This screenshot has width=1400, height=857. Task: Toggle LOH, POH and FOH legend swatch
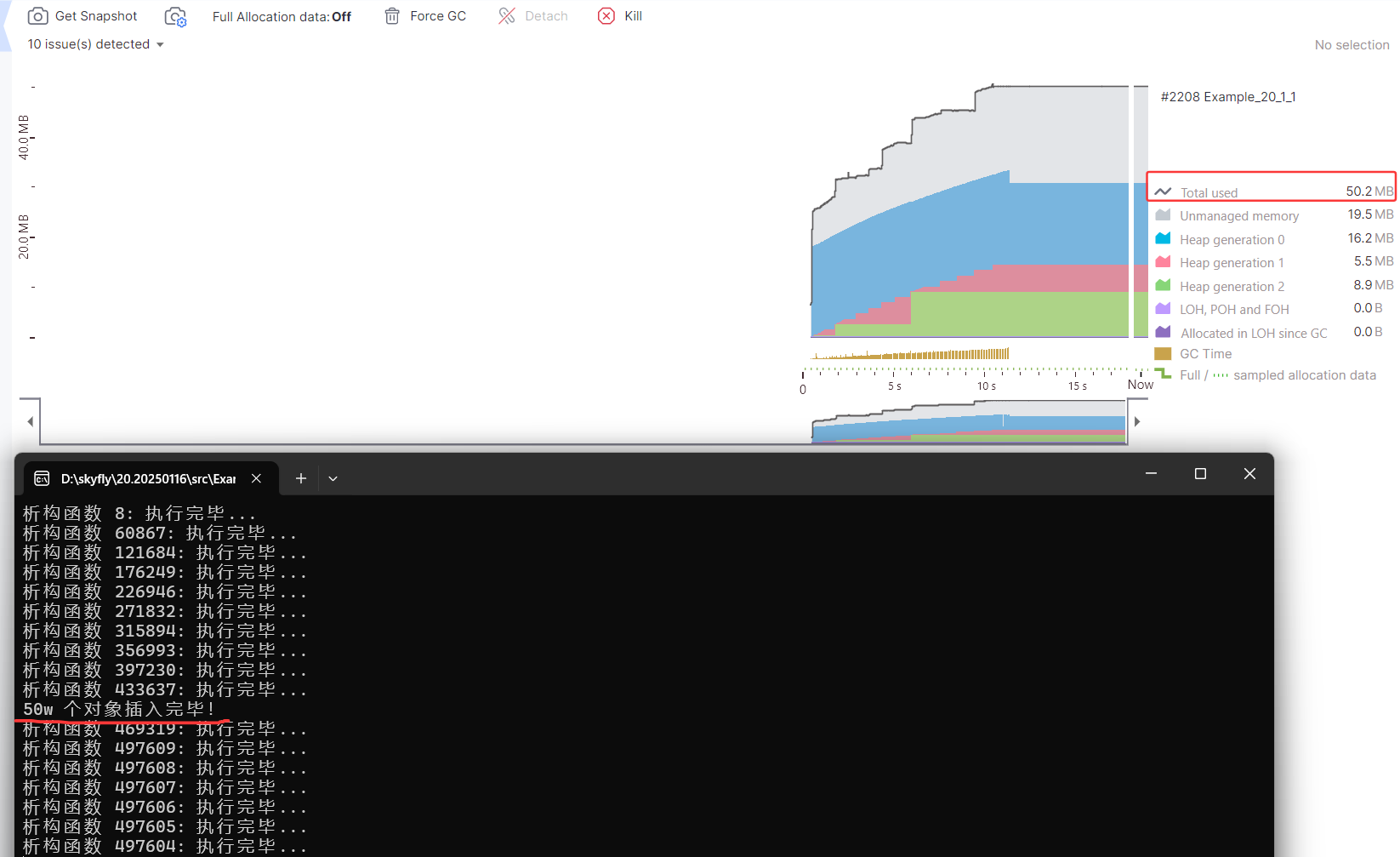[x=1163, y=309]
